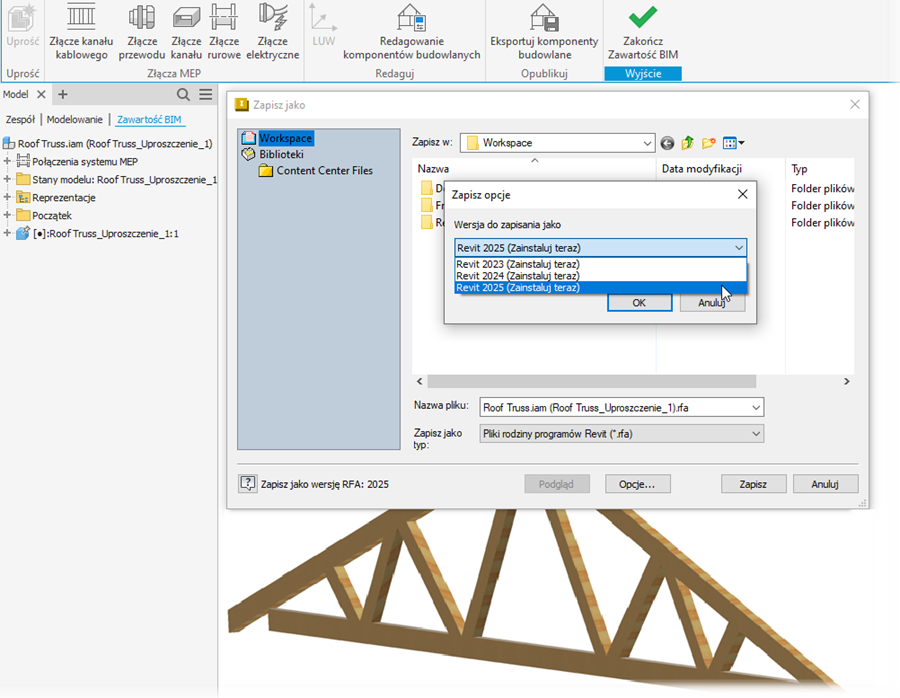Select the Złącze elektryczne tool
The image size is (900, 698).
(273, 32)
